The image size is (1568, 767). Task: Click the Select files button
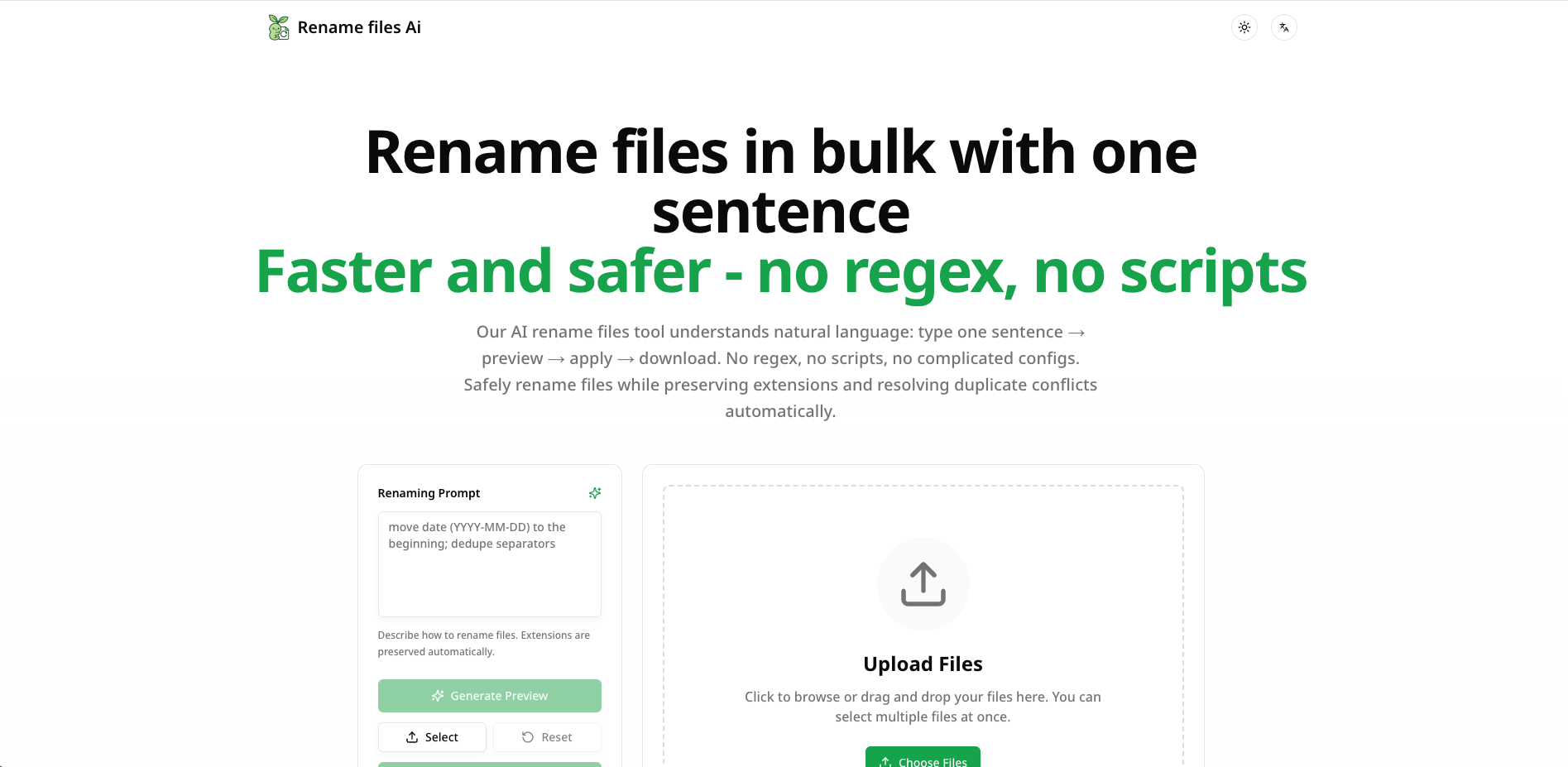point(432,737)
